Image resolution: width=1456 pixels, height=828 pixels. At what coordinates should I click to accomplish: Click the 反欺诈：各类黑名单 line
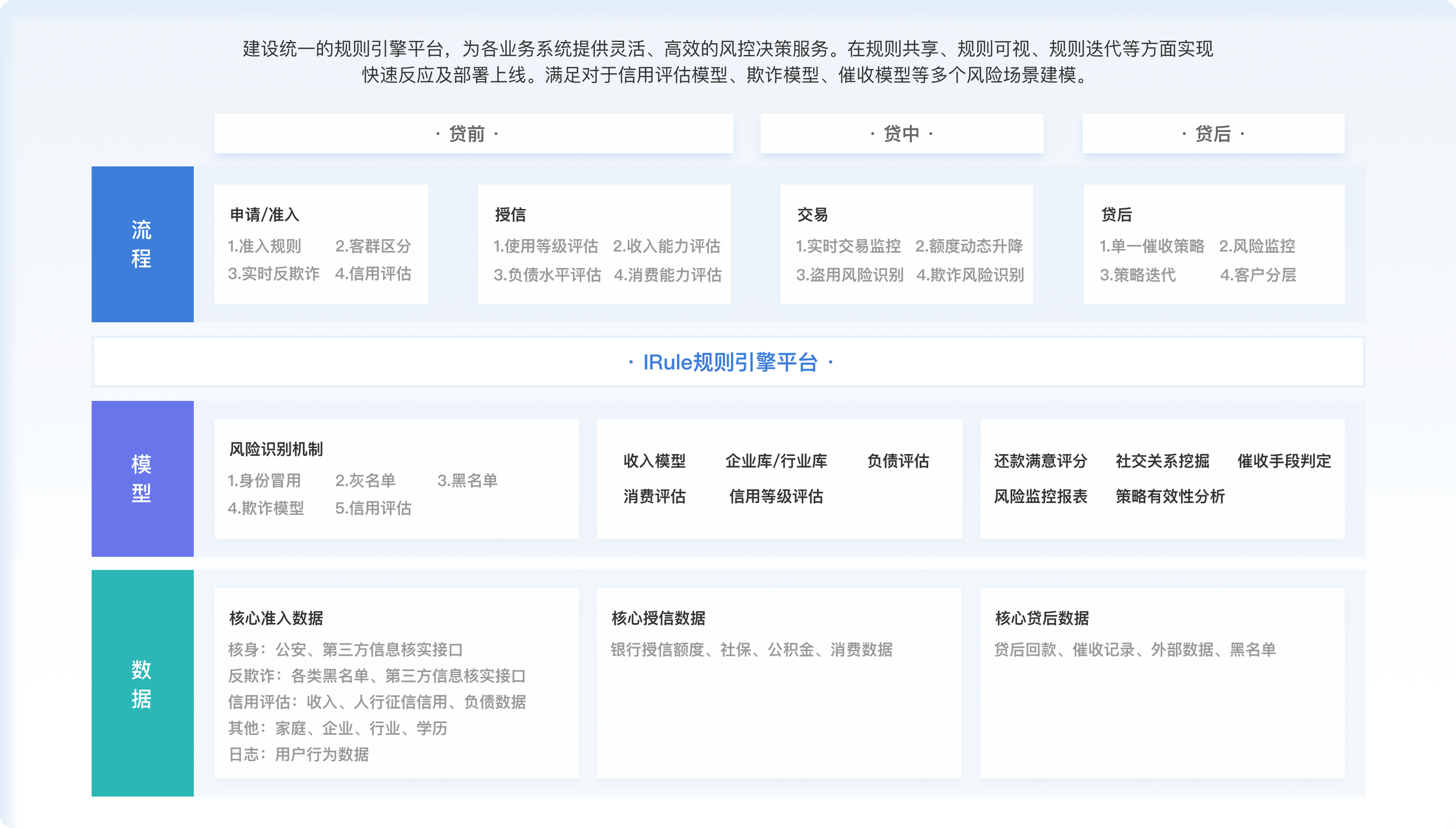(377, 676)
